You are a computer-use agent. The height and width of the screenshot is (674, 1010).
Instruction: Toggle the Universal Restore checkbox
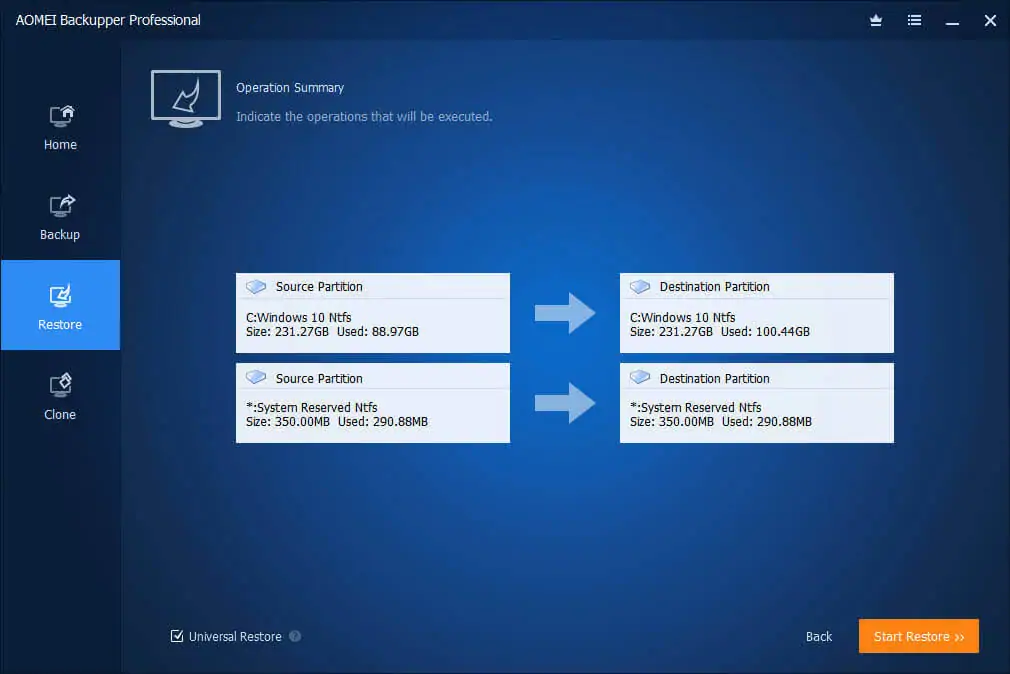pos(177,637)
